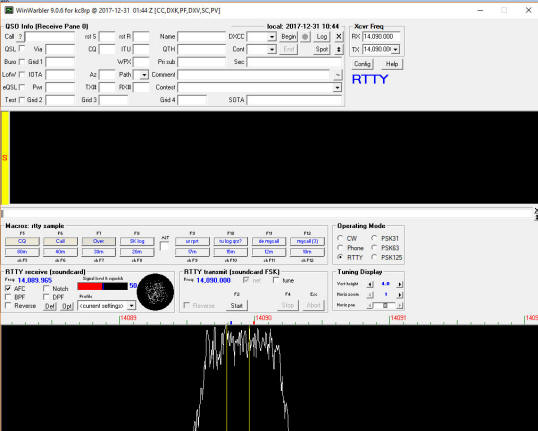Select the Phone operating mode

pos(340,247)
